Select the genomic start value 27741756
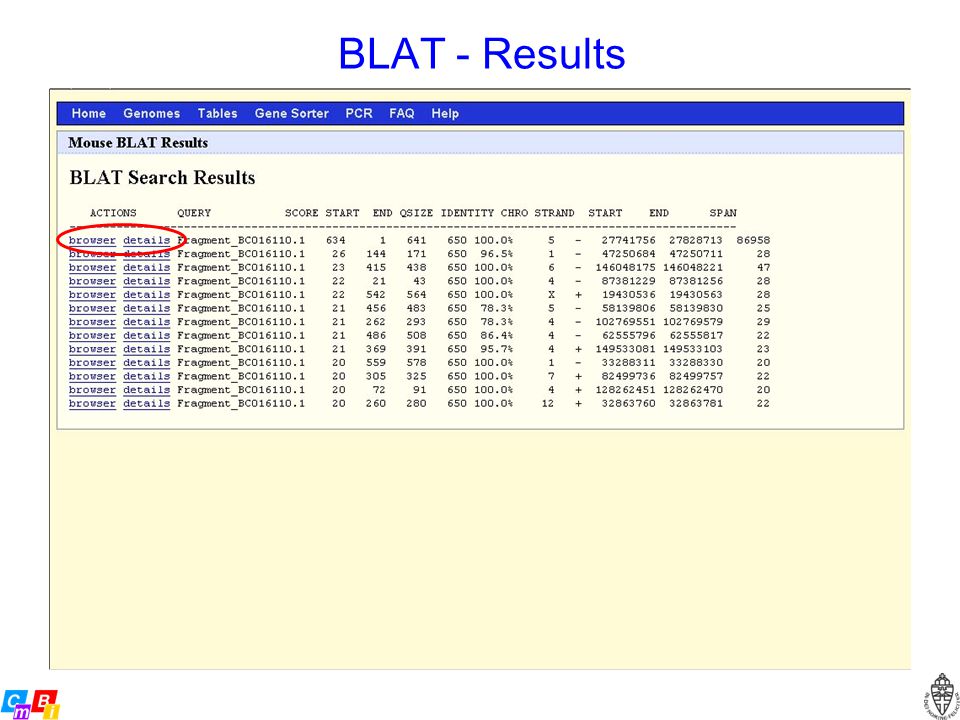The width and height of the screenshot is (960, 720). point(628,240)
